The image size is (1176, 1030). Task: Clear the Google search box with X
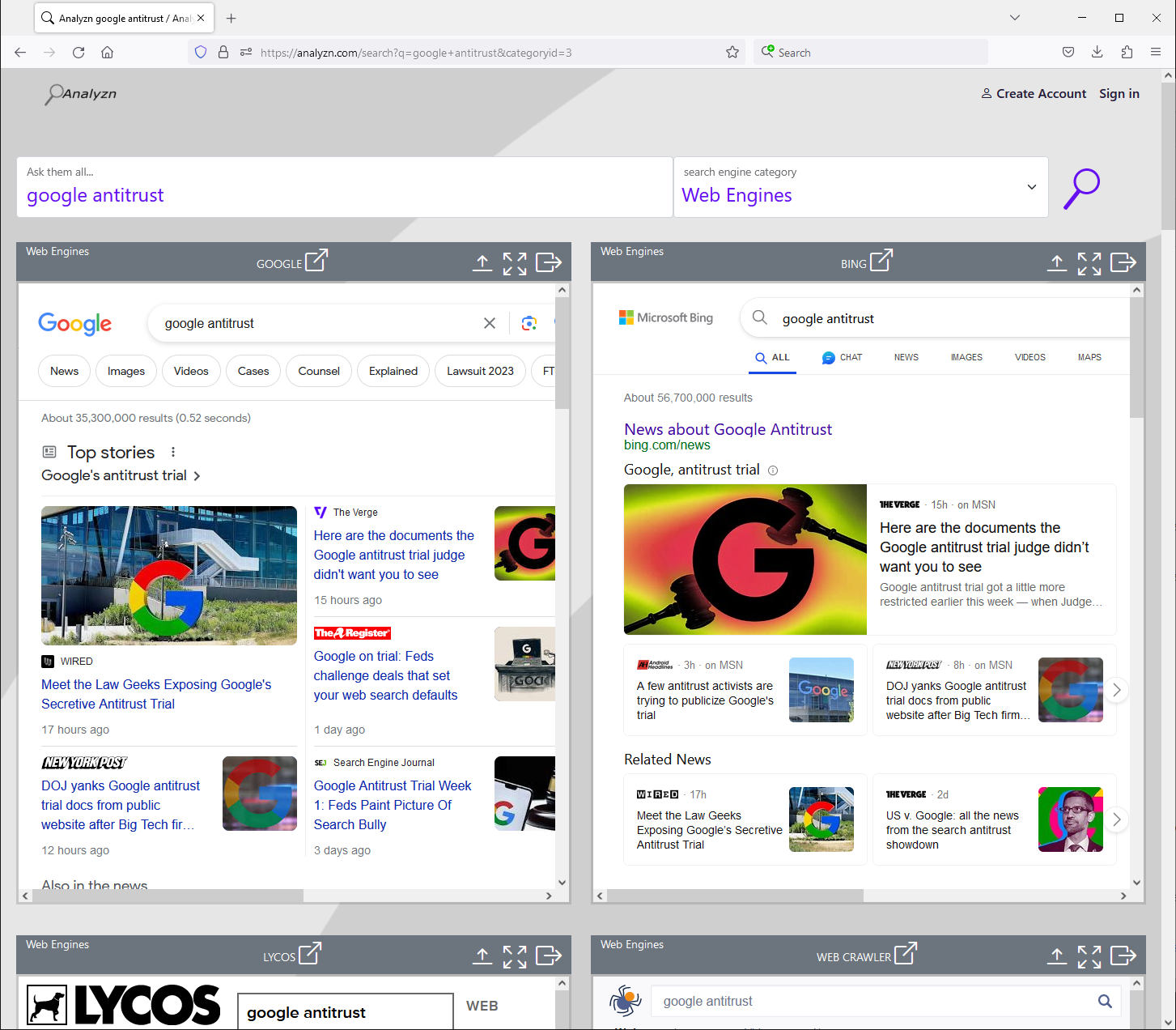coord(490,323)
